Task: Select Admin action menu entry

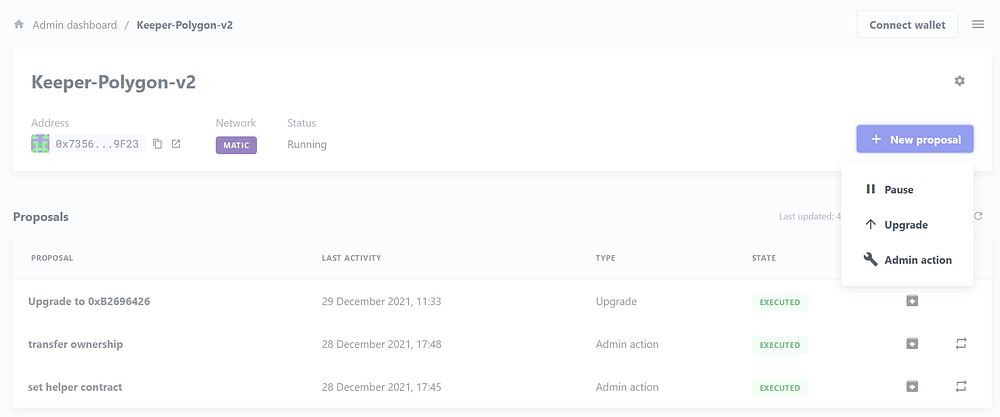Action: tap(917, 260)
